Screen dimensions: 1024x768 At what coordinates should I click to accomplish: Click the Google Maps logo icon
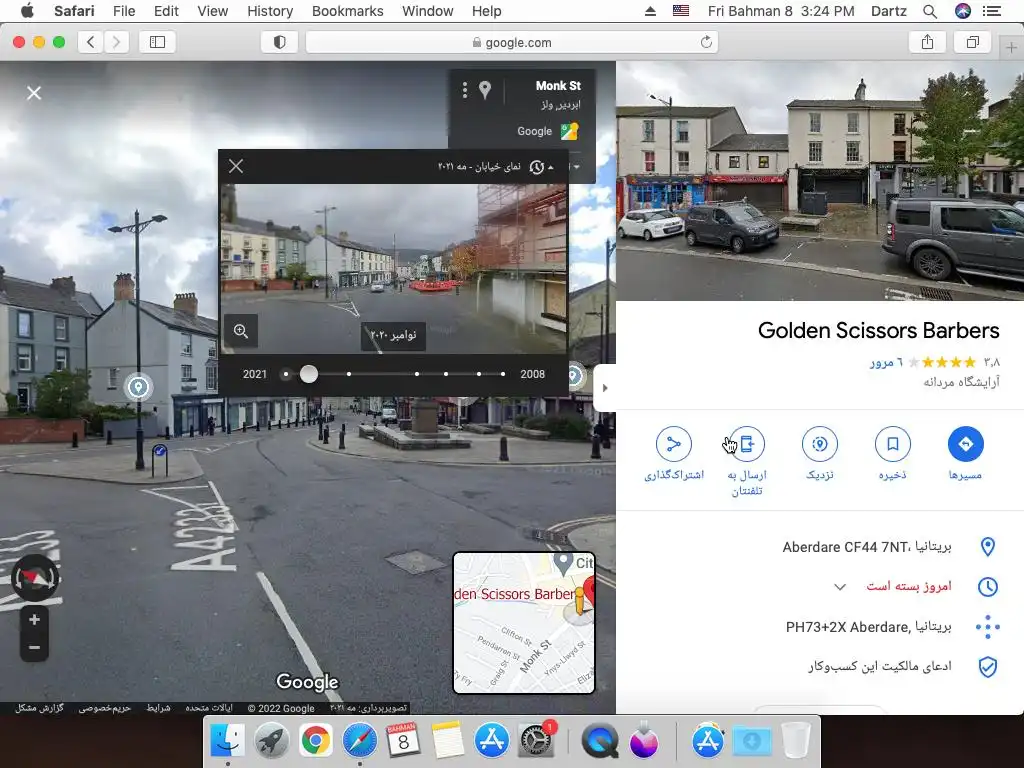569,131
